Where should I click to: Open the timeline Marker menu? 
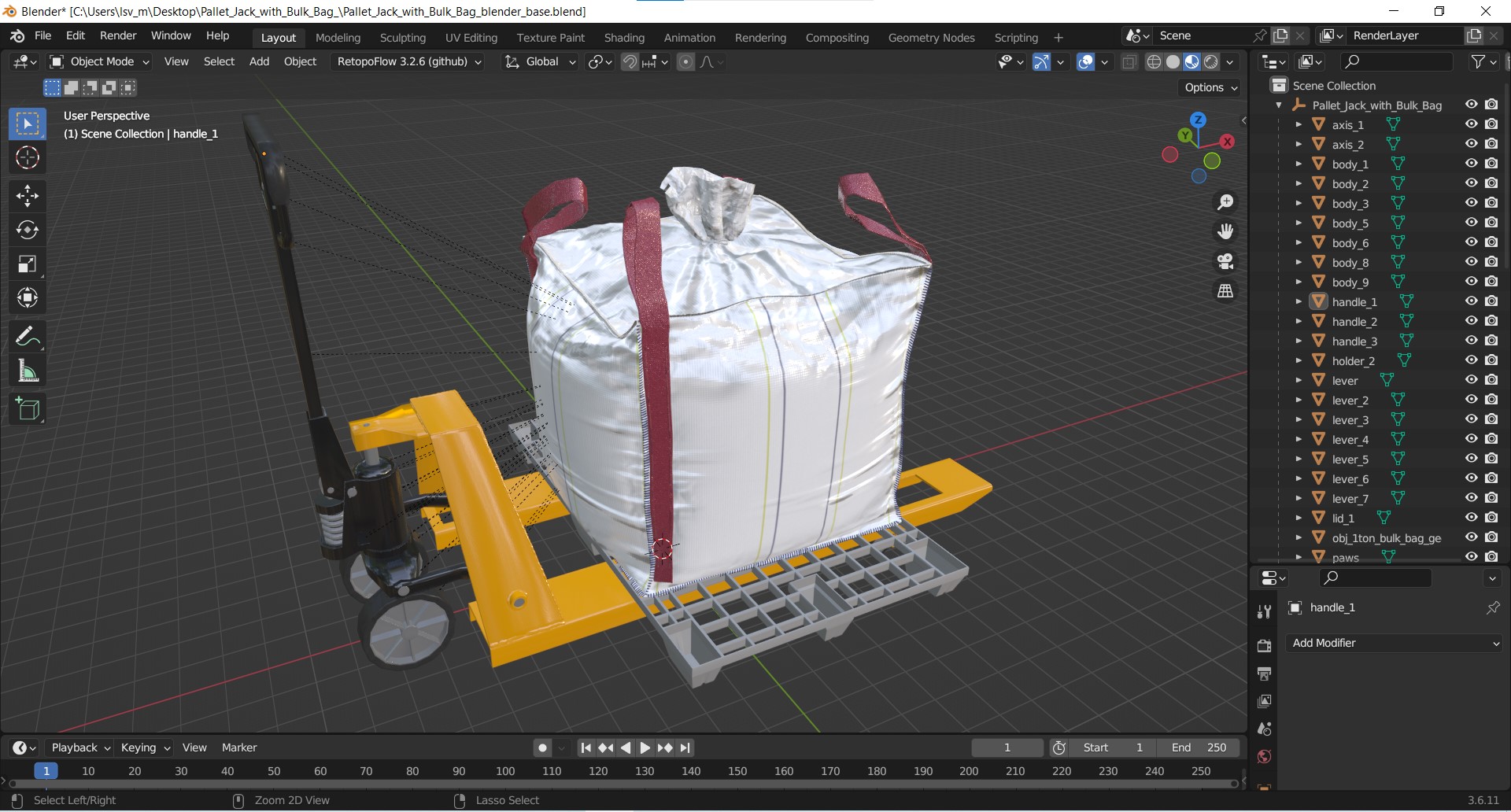(239, 747)
